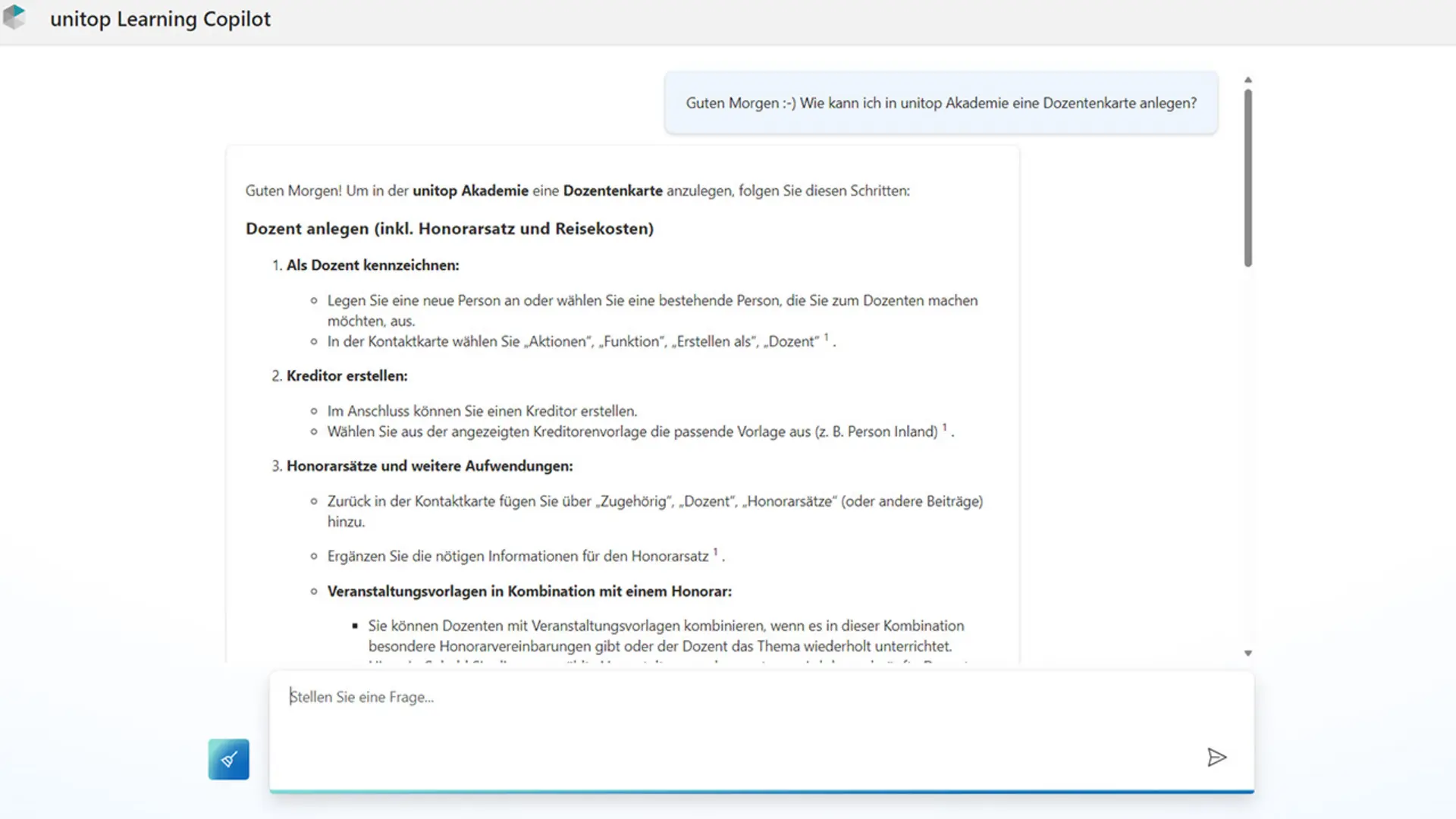Click bullet 'Sie können Dozenten mit Veranstaltungsvorlagen kombinieren...'

pos(666,636)
